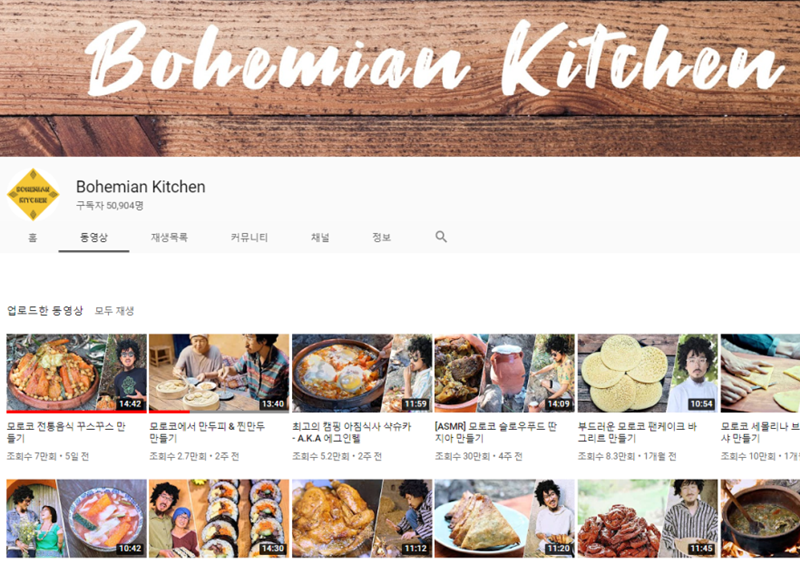Click the 업로드한 동영상 section heading
Viewport: 800px width, 563px height.
click(x=45, y=311)
